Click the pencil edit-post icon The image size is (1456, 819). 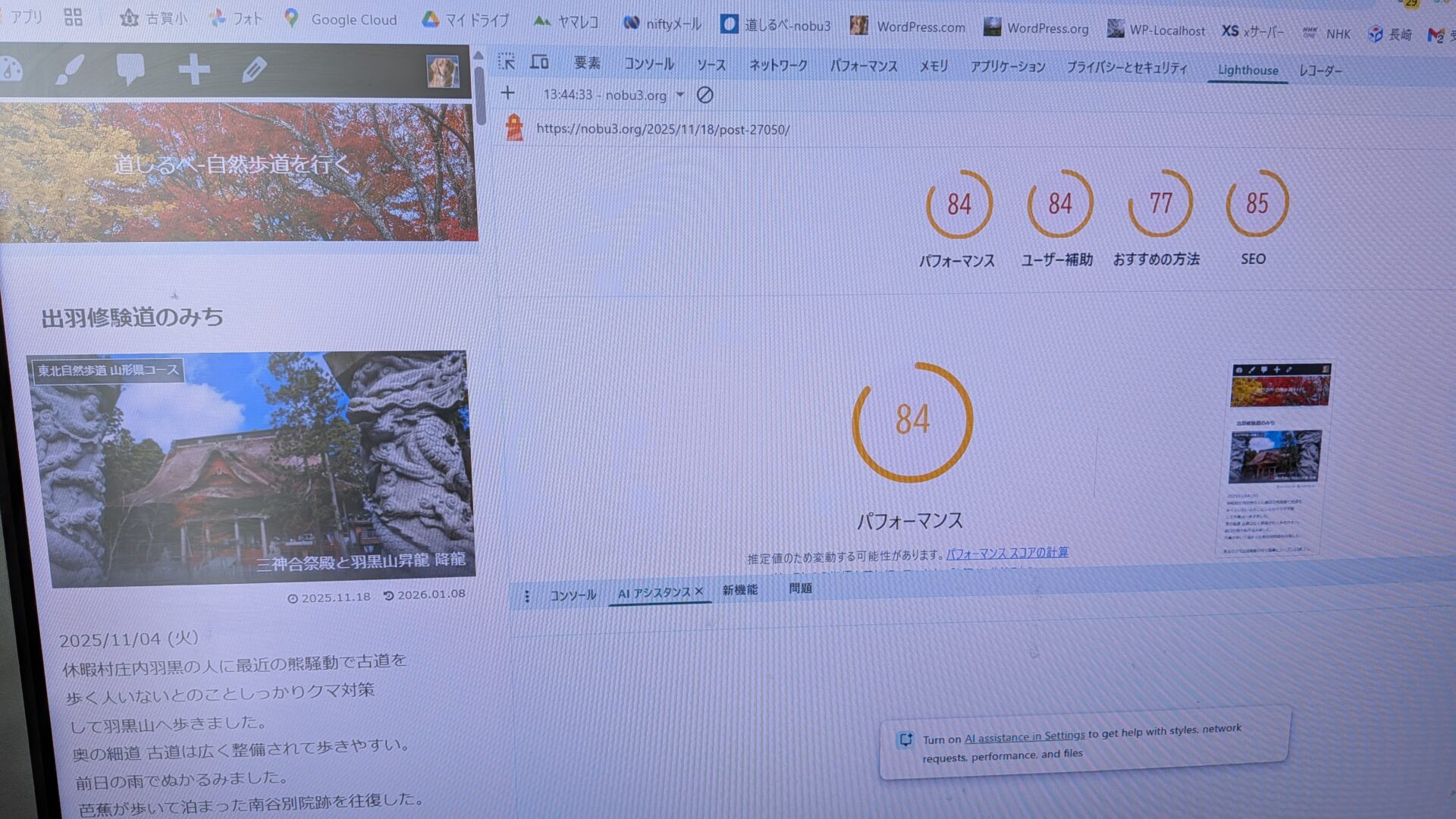point(254,70)
